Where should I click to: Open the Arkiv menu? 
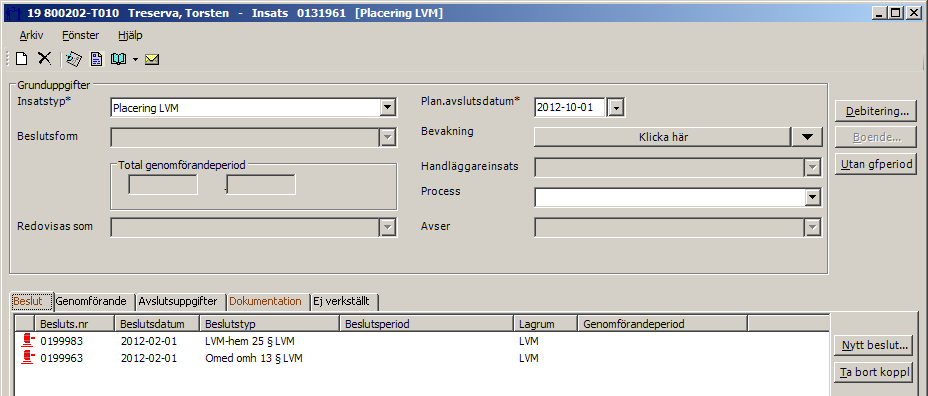pos(31,36)
